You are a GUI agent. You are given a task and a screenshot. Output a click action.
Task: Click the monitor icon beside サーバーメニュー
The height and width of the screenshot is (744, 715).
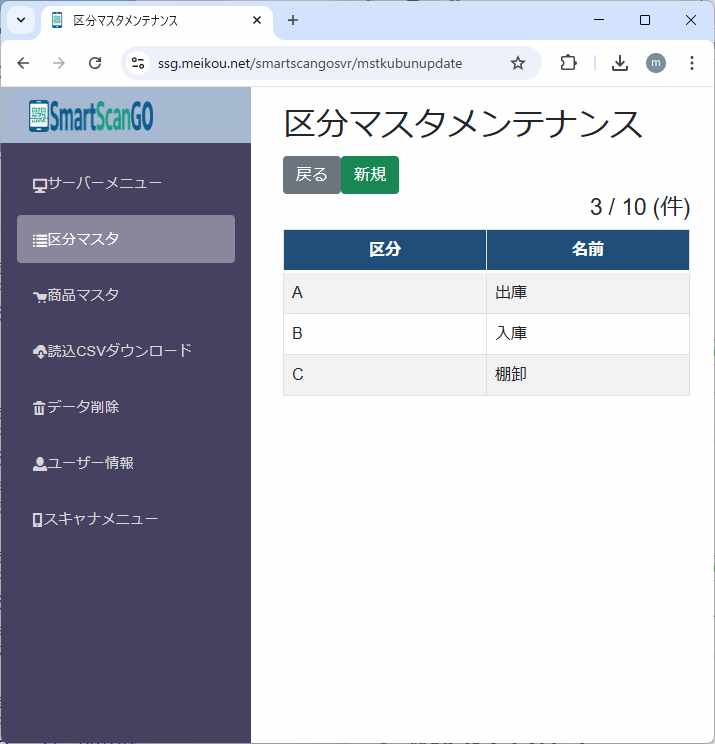coord(39,186)
